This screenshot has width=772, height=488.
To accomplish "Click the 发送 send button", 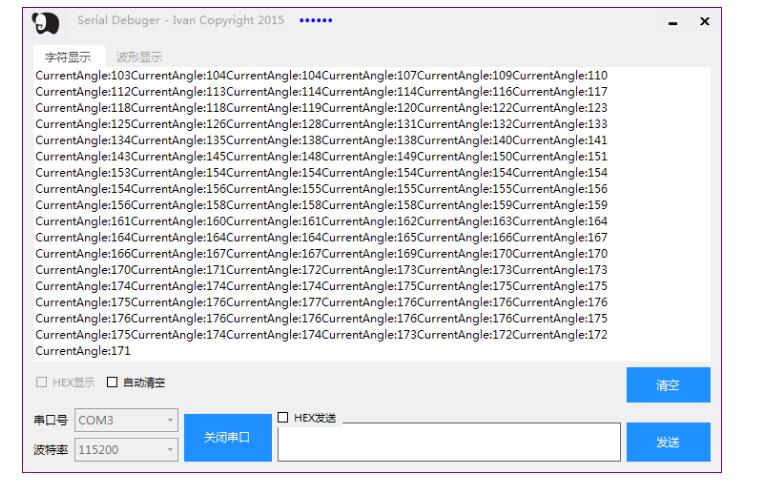I will pyautogui.click(x=668, y=442).
